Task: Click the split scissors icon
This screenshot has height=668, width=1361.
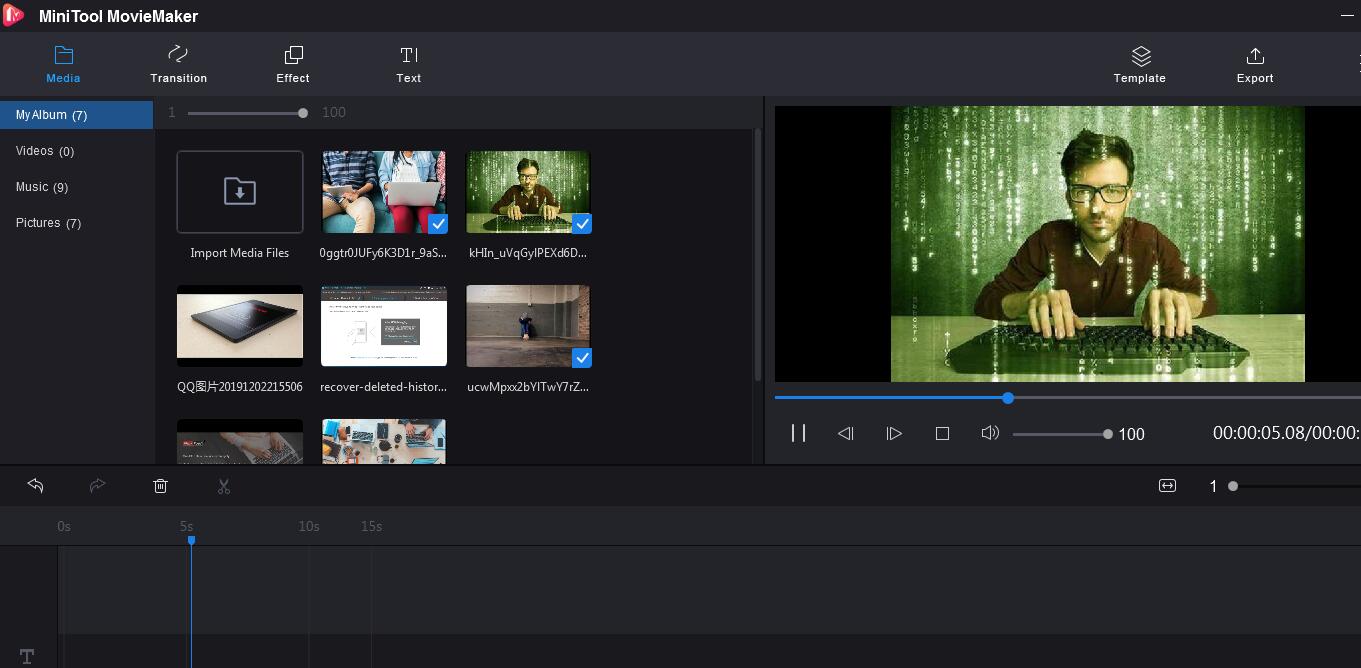Action: point(224,486)
